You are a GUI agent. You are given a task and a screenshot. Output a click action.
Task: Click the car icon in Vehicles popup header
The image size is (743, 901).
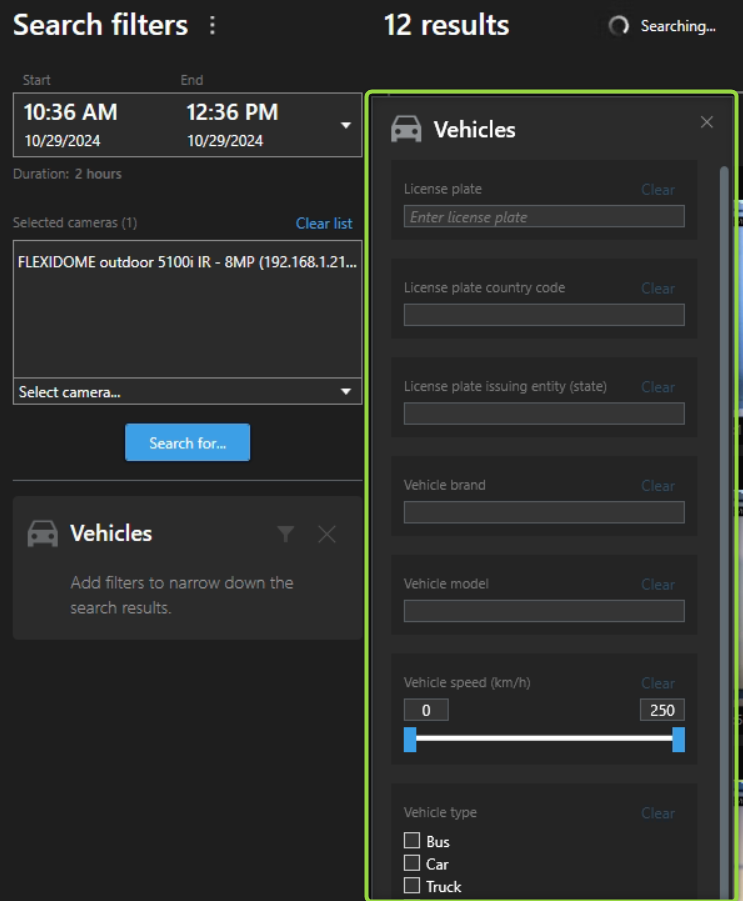click(x=406, y=130)
